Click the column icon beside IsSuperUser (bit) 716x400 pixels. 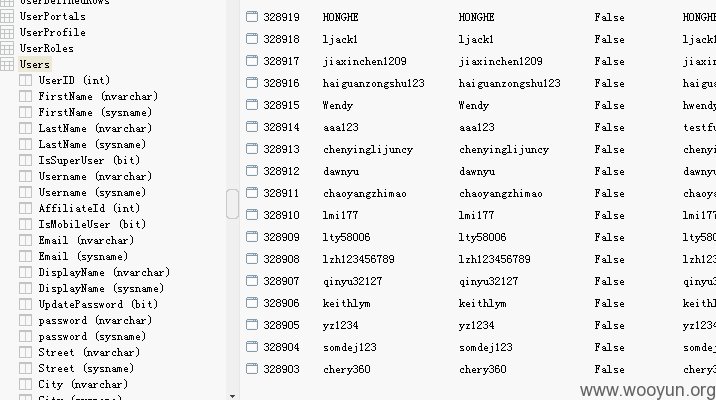click(x=26, y=160)
